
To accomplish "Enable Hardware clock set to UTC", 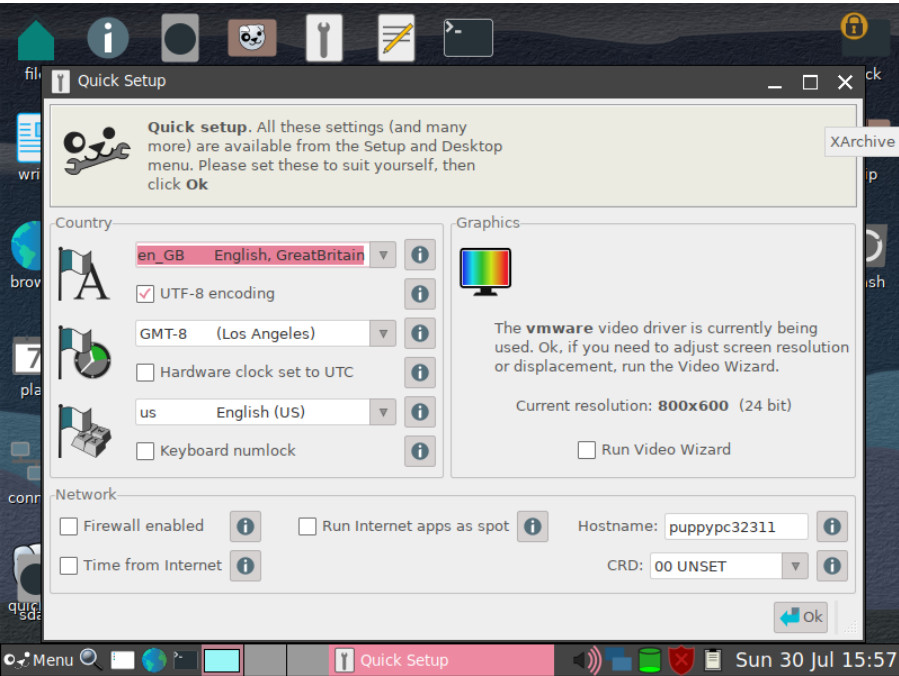I will coord(145,373).
